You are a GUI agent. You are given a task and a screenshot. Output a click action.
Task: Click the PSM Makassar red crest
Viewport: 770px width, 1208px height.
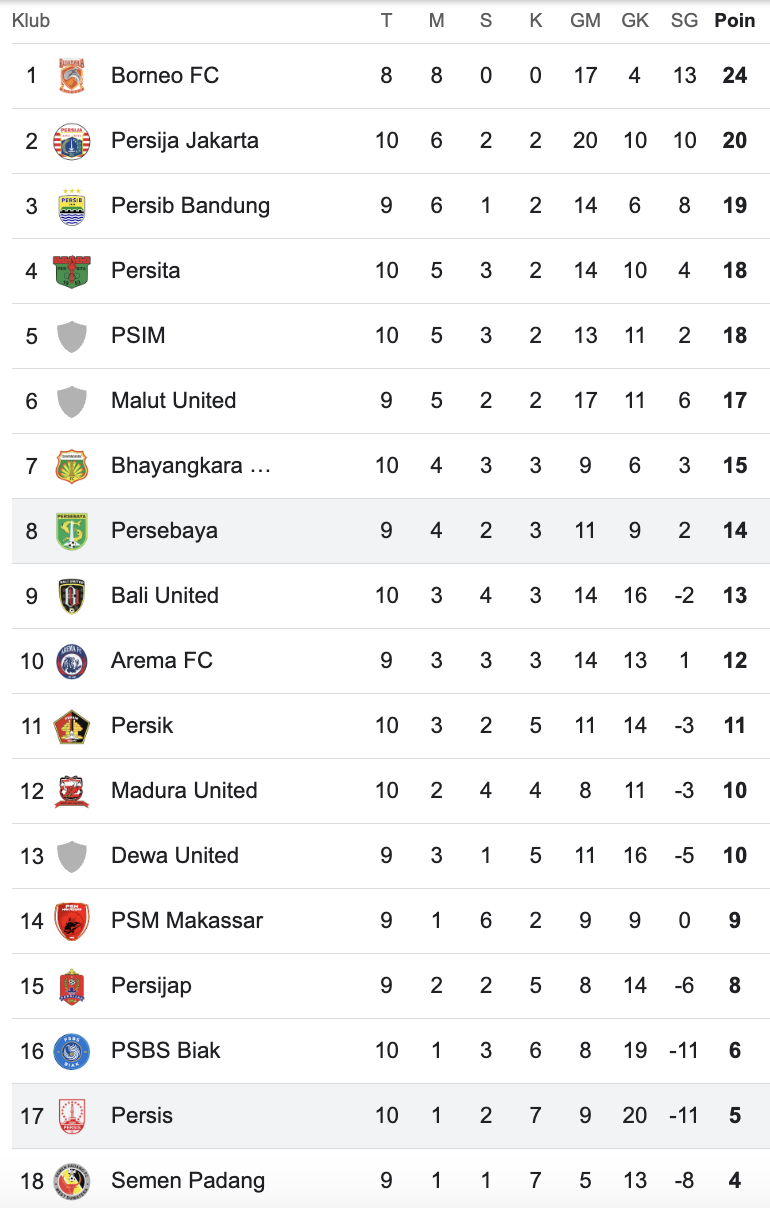[x=71, y=921]
